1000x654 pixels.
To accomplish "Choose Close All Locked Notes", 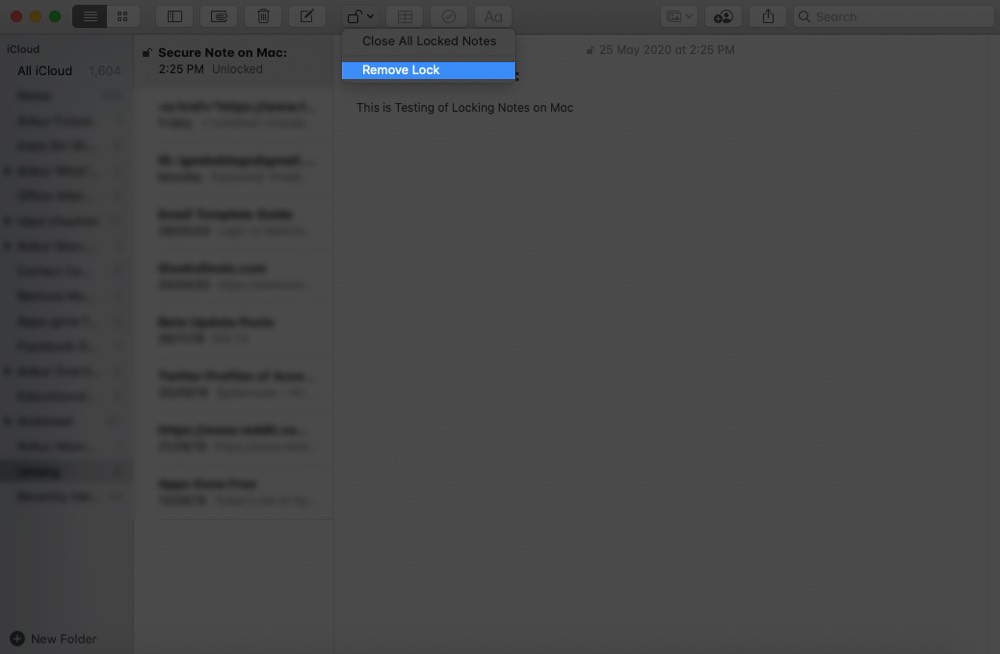I will (429, 41).
